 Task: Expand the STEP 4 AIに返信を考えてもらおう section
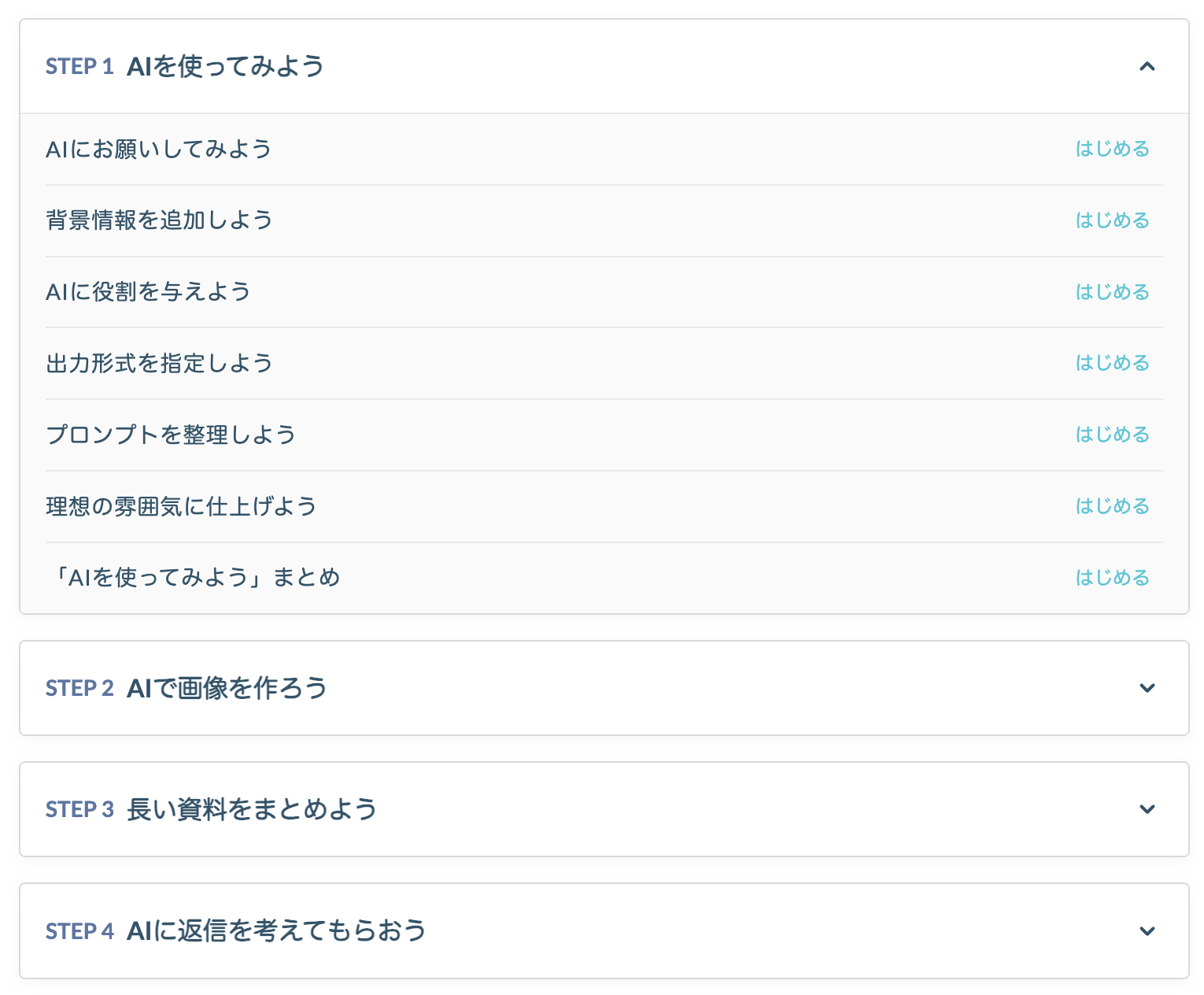point(1148,930)
